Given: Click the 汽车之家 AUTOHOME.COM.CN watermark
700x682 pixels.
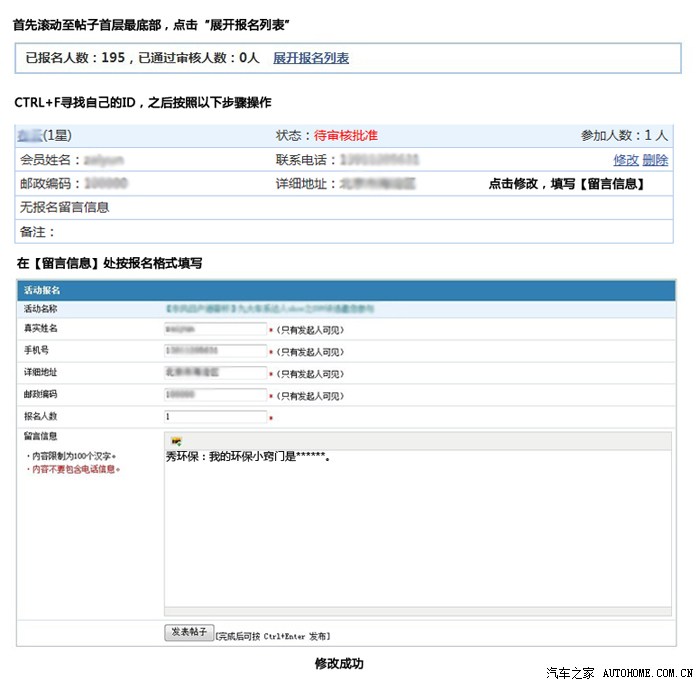Looking at the screenshot, I should point(619,671).
